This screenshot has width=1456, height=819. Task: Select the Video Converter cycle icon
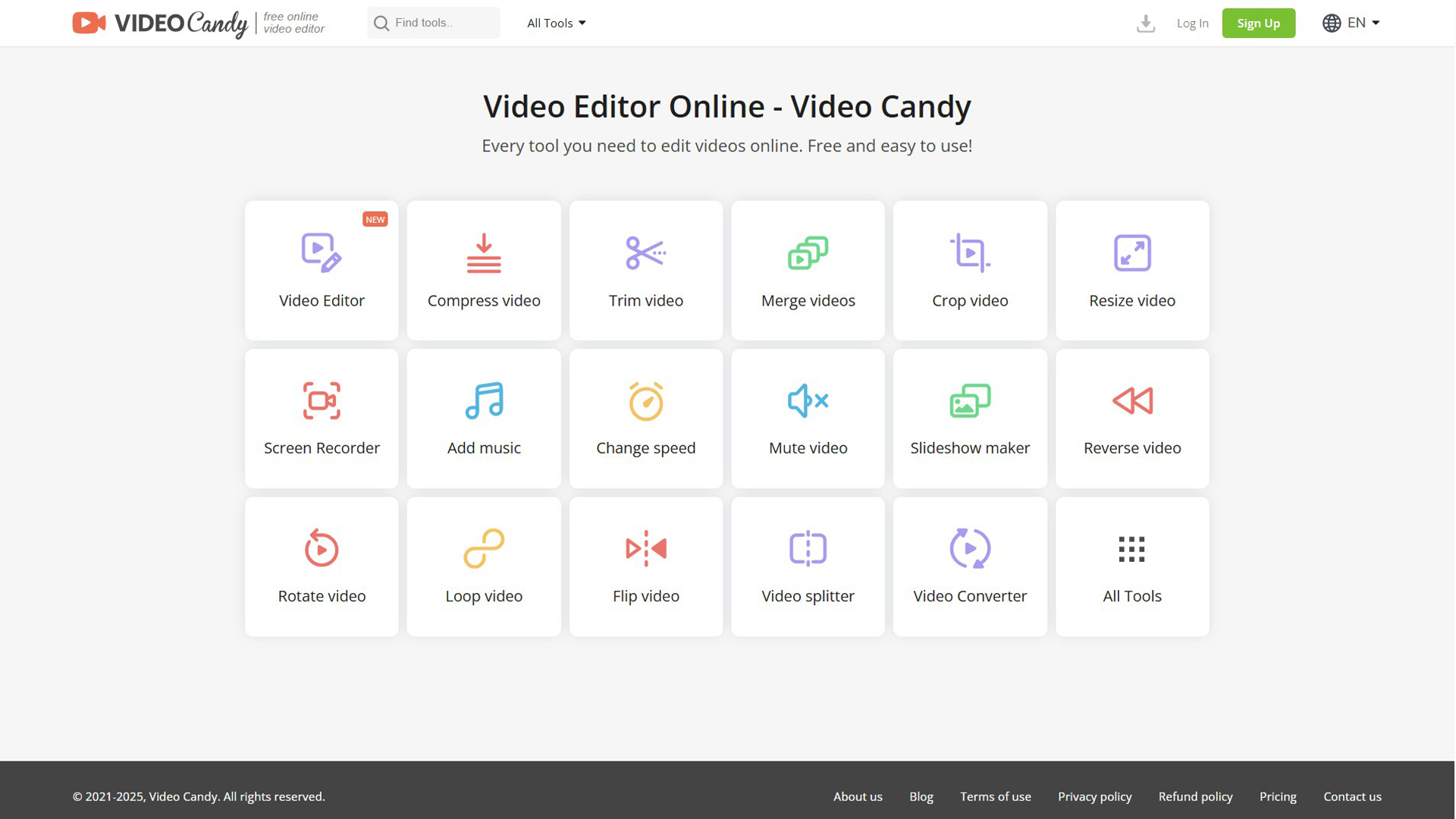(x=970, y=548)
